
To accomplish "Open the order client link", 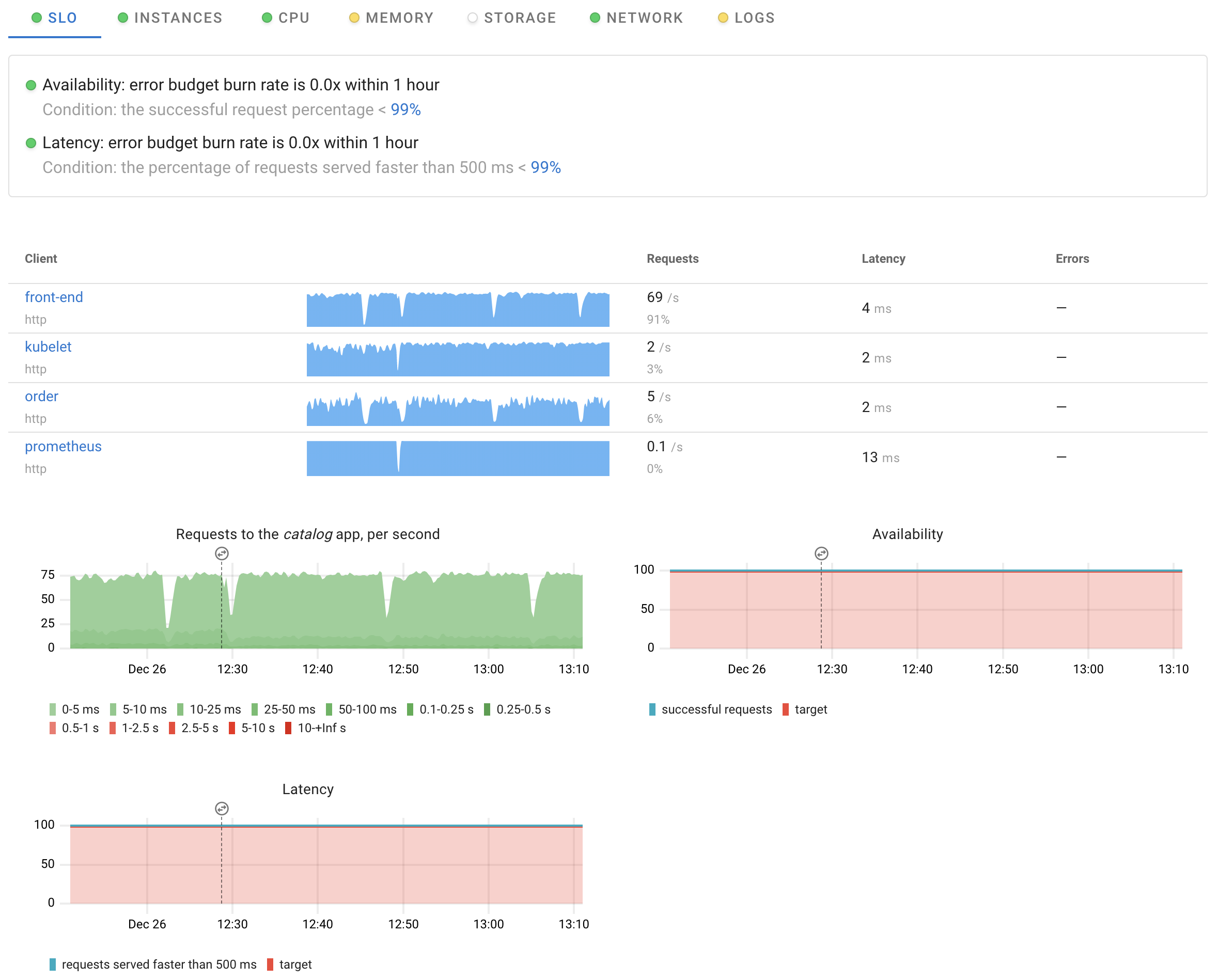I will [x=41, y=397].
